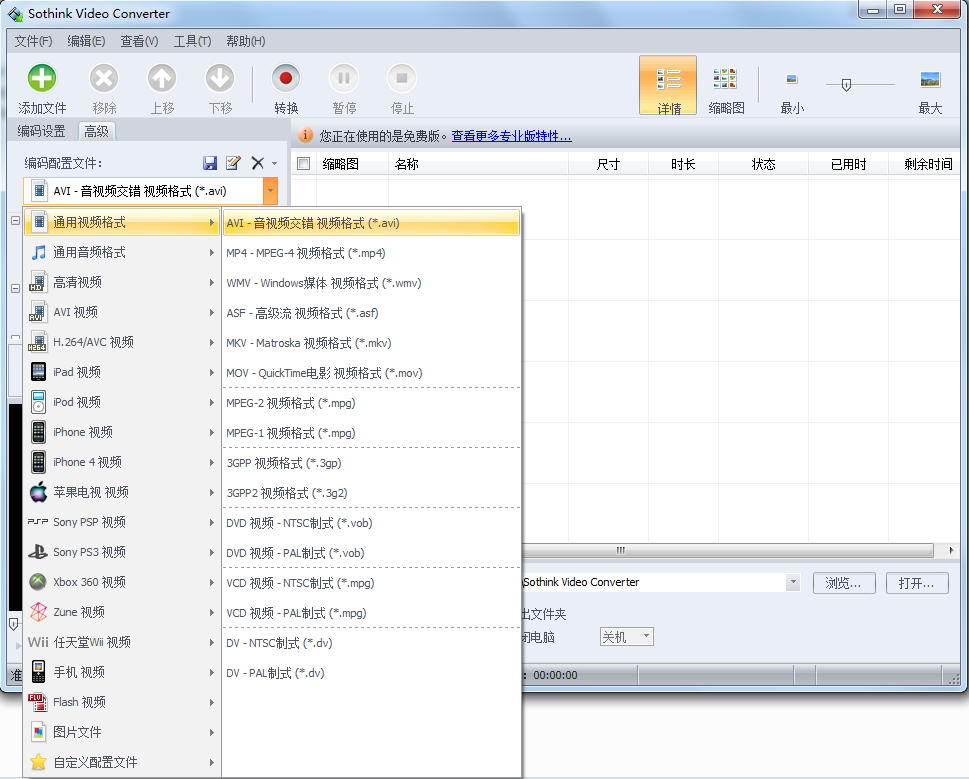The width and height of the screenshot is (969, 779).
Task: Open the Sony PSP 视频 category
Action: [121, 522]
